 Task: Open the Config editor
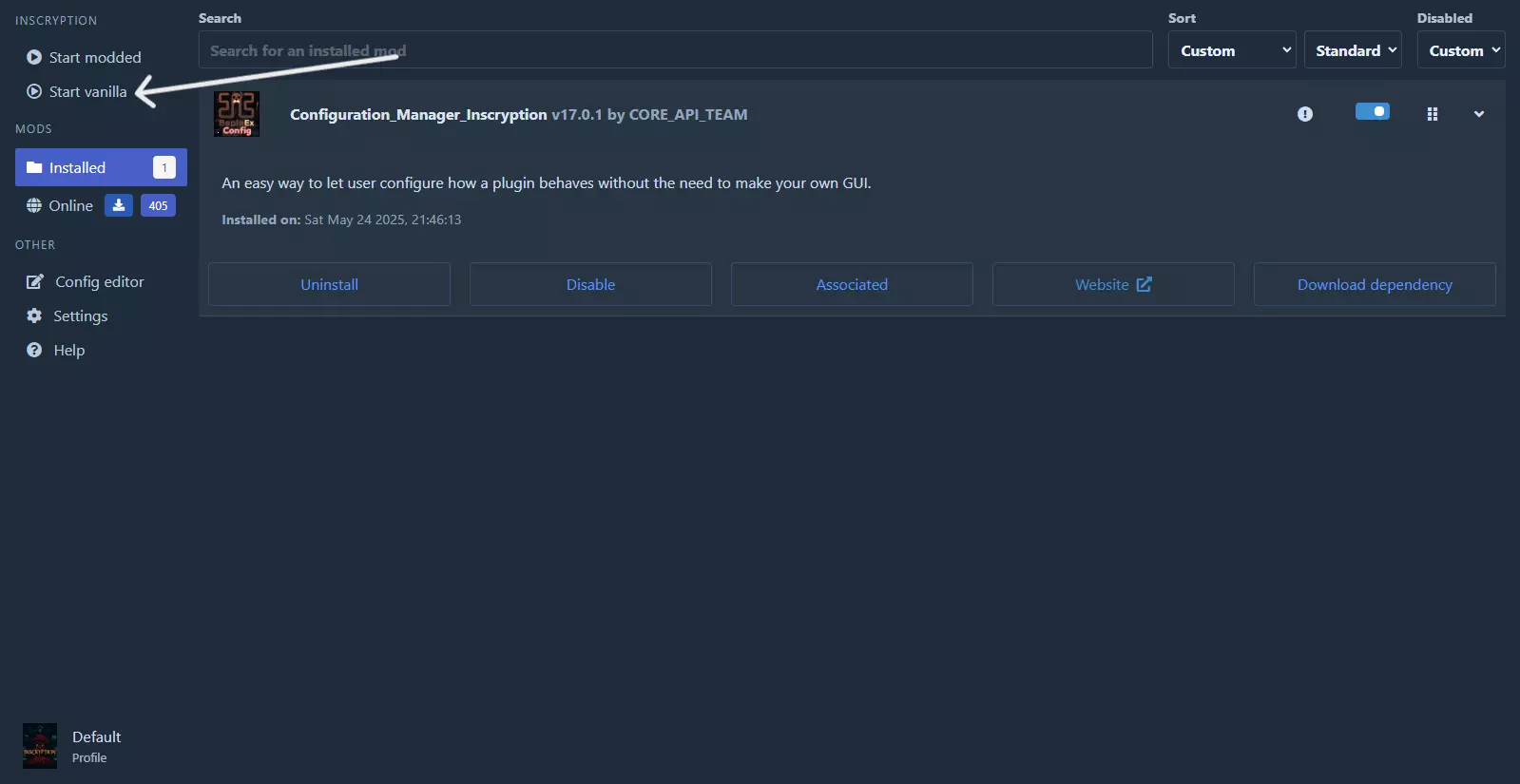[x=86, y=281]
